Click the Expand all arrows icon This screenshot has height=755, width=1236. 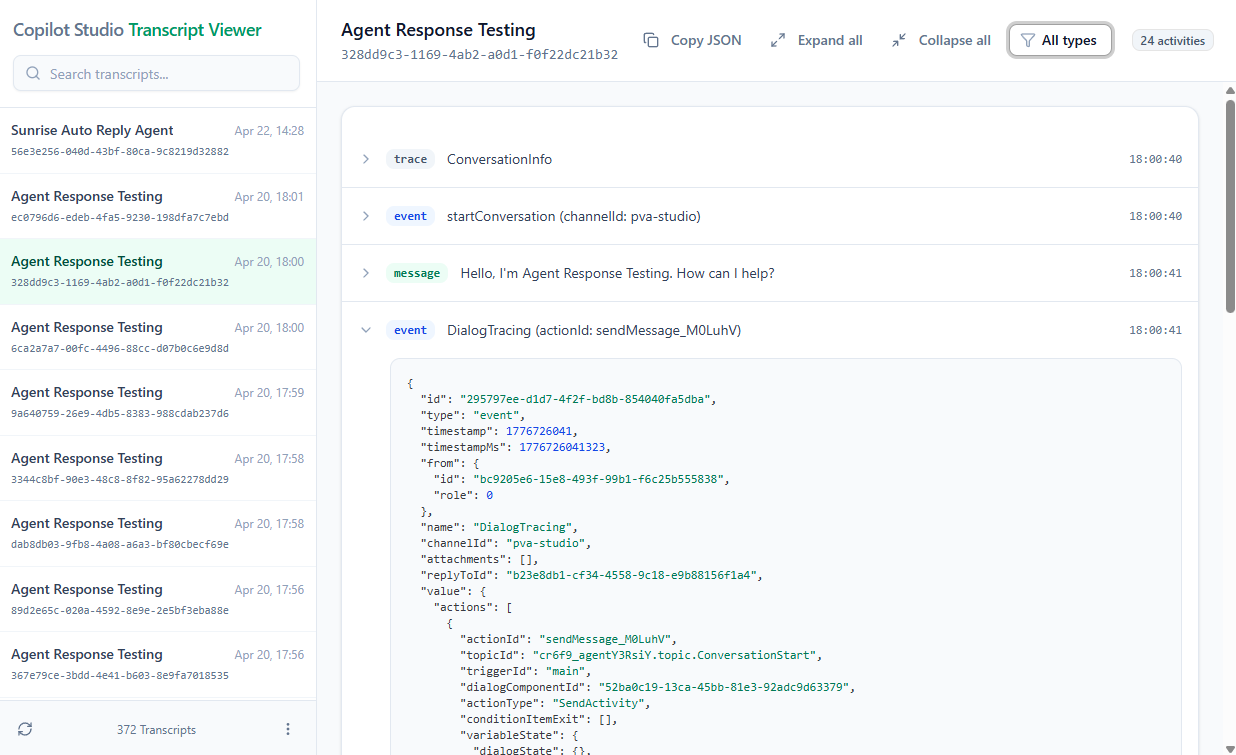pyautogui.click(x=778, y=40)
